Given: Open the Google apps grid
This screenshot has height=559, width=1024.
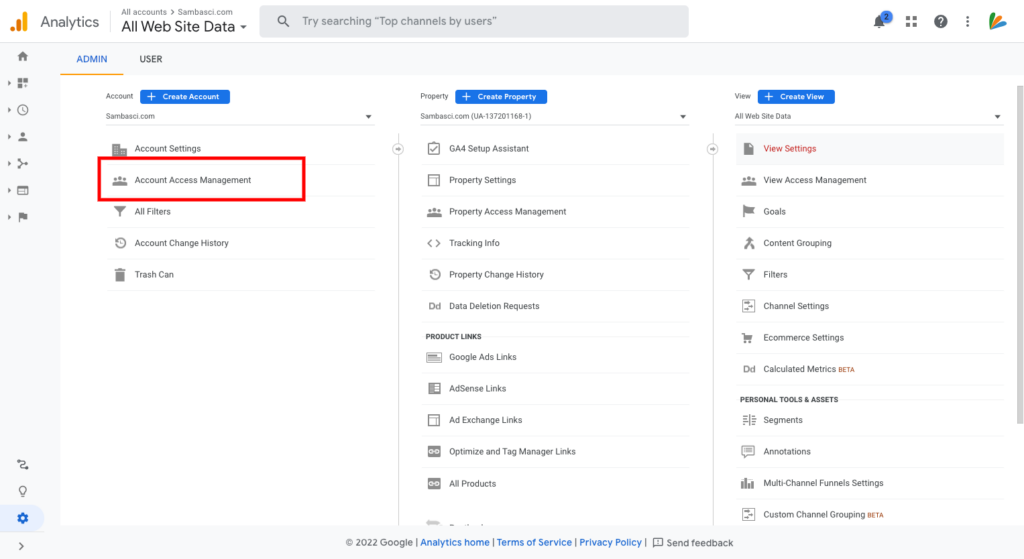Looking at the screenshot, I should (x=911, y=22).
